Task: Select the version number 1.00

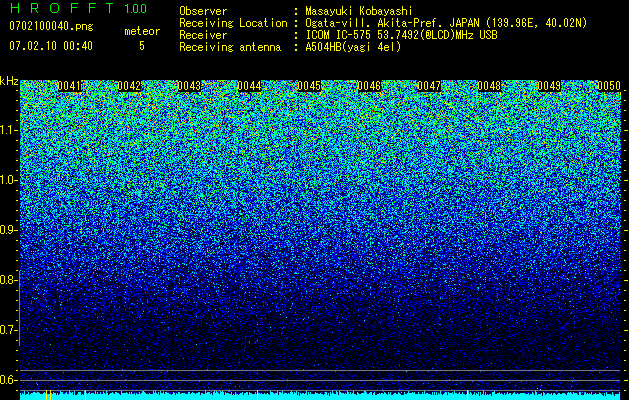Action: click(136, 8)
